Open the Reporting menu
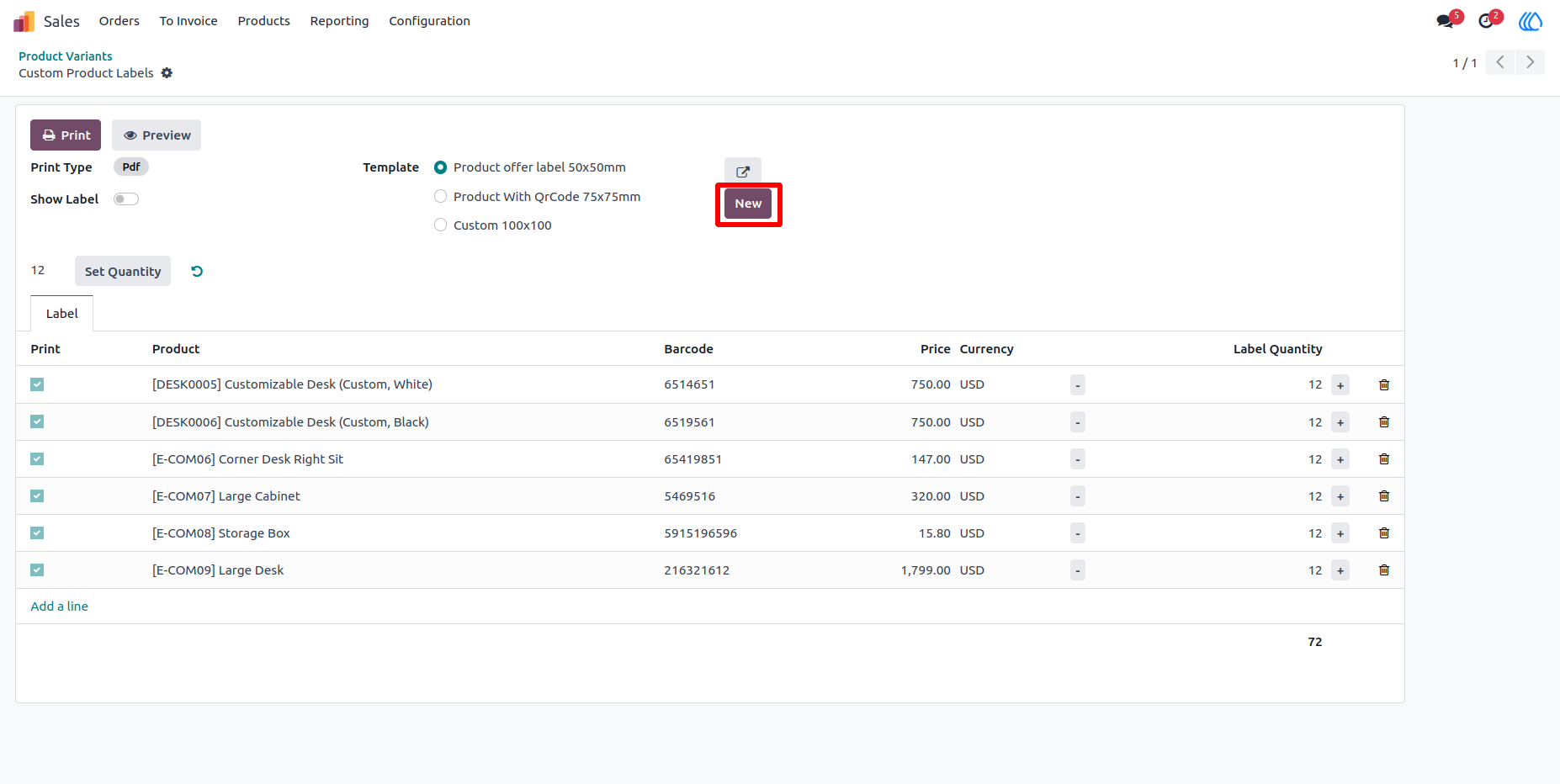Viewport: 1560px width, 784px height. click(x=339, y=21)
